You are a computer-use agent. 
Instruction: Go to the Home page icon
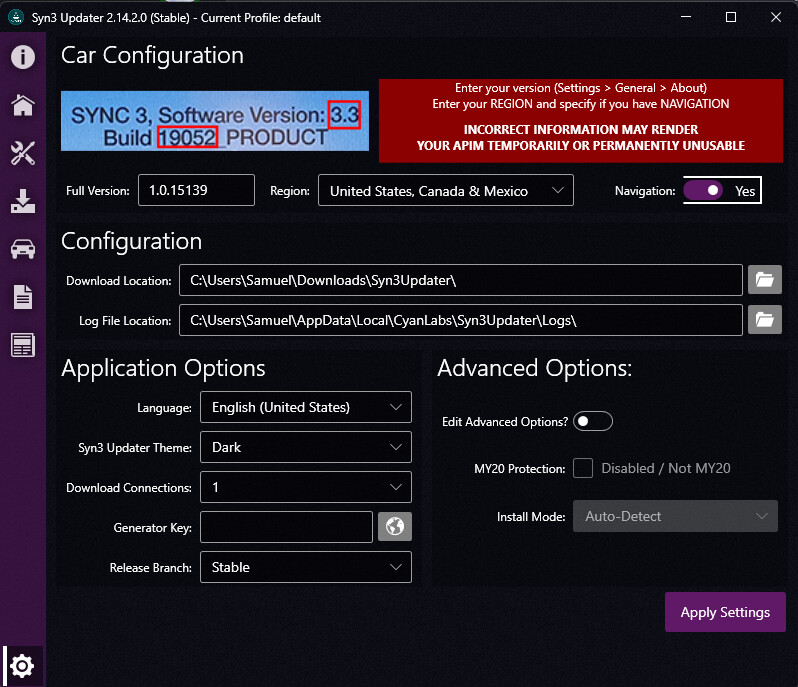point(22,105)
